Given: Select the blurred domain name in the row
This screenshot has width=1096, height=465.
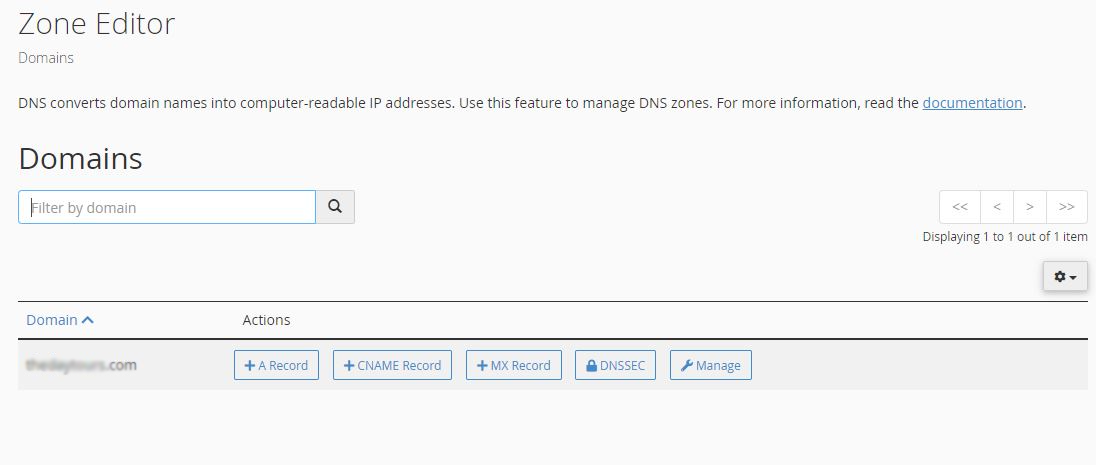Looking at the screenshot, I should pos(81,365).
